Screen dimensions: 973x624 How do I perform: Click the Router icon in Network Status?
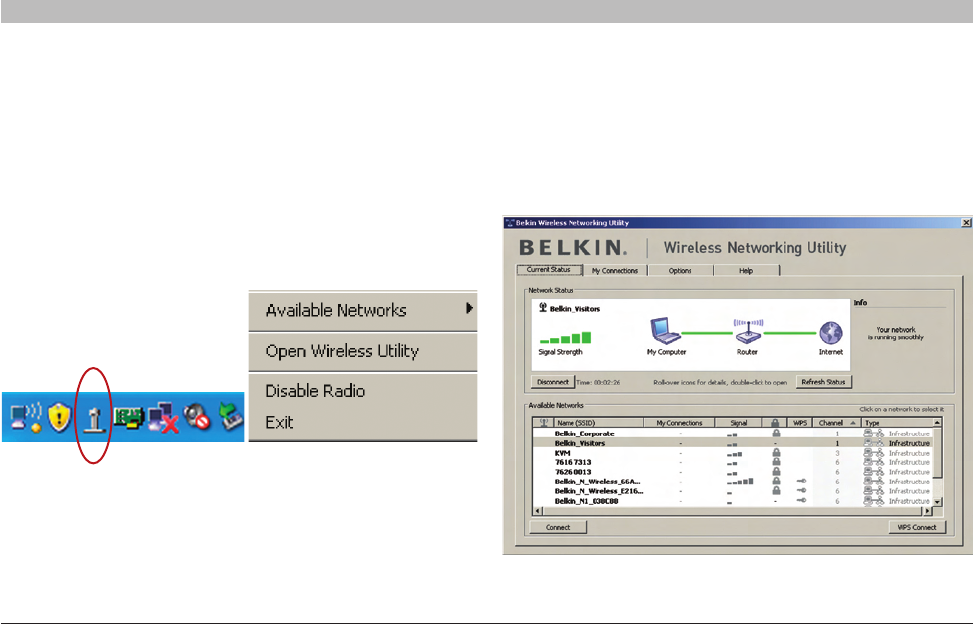click(x=748, y=332)
